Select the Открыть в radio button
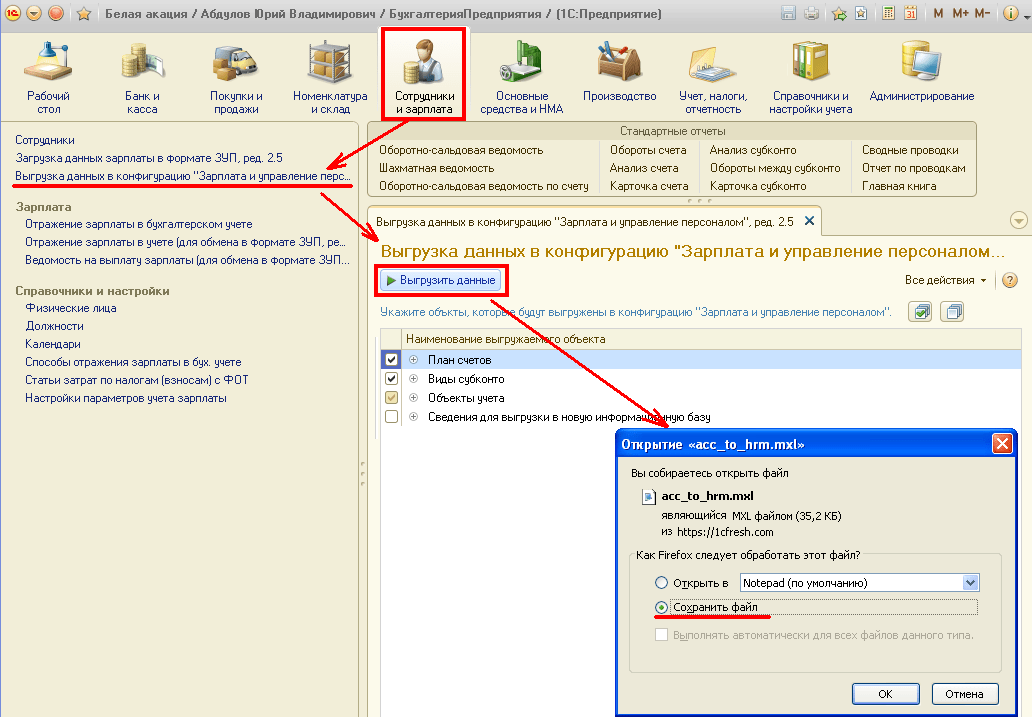This screenshot has height=717, width=1032. [x=661, y=583]
